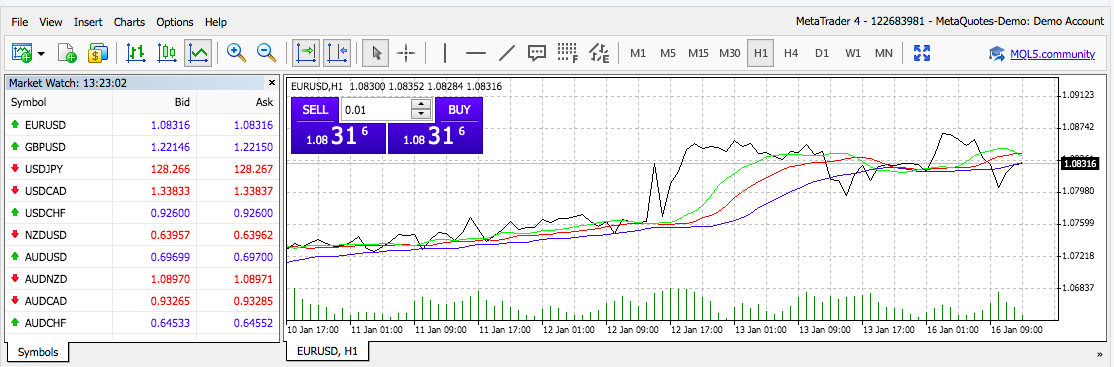
Task: Open the Help menu
Action: (x=215, y=22)
